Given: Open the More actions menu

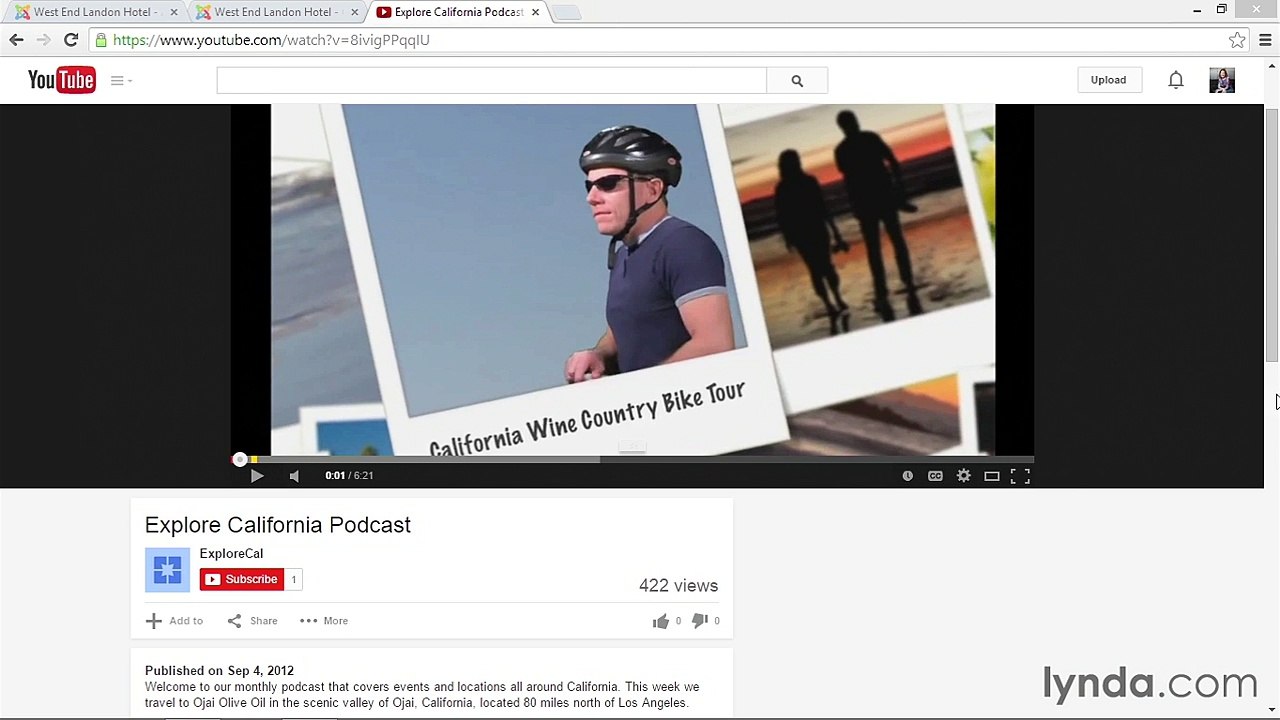Looking at the screenshot, I should [x=323, y=621].
